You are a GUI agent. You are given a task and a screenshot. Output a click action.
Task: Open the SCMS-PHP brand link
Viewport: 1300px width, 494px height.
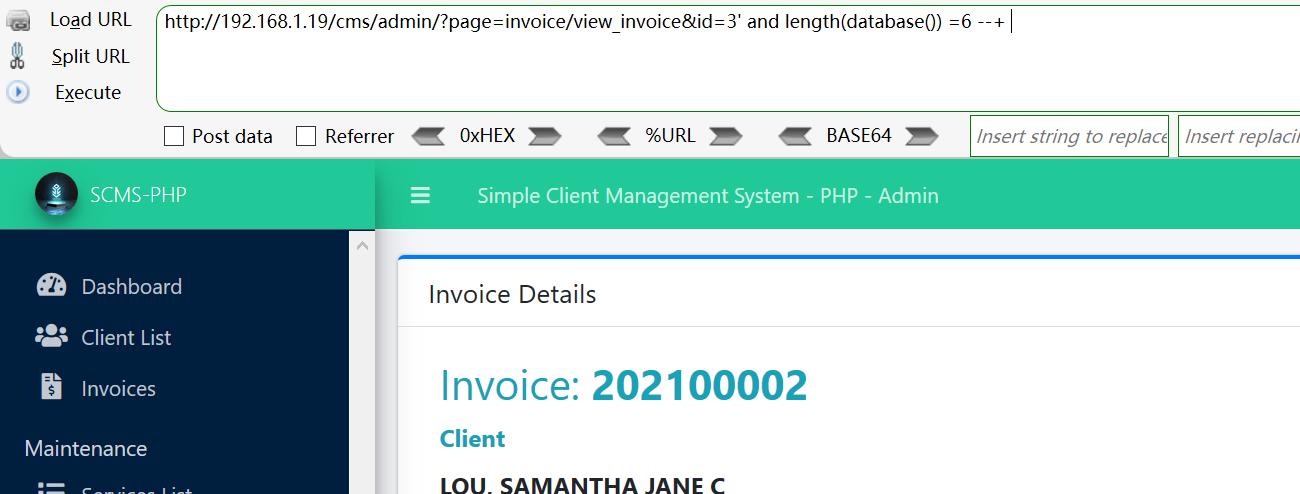[138, 194]
